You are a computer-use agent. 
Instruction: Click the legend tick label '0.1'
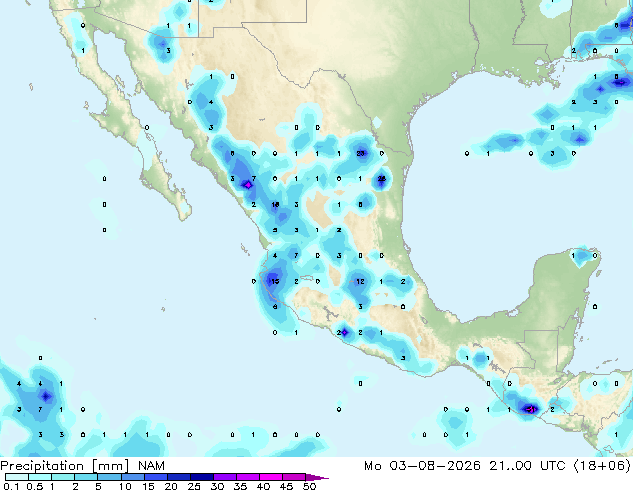pos(11,486)
